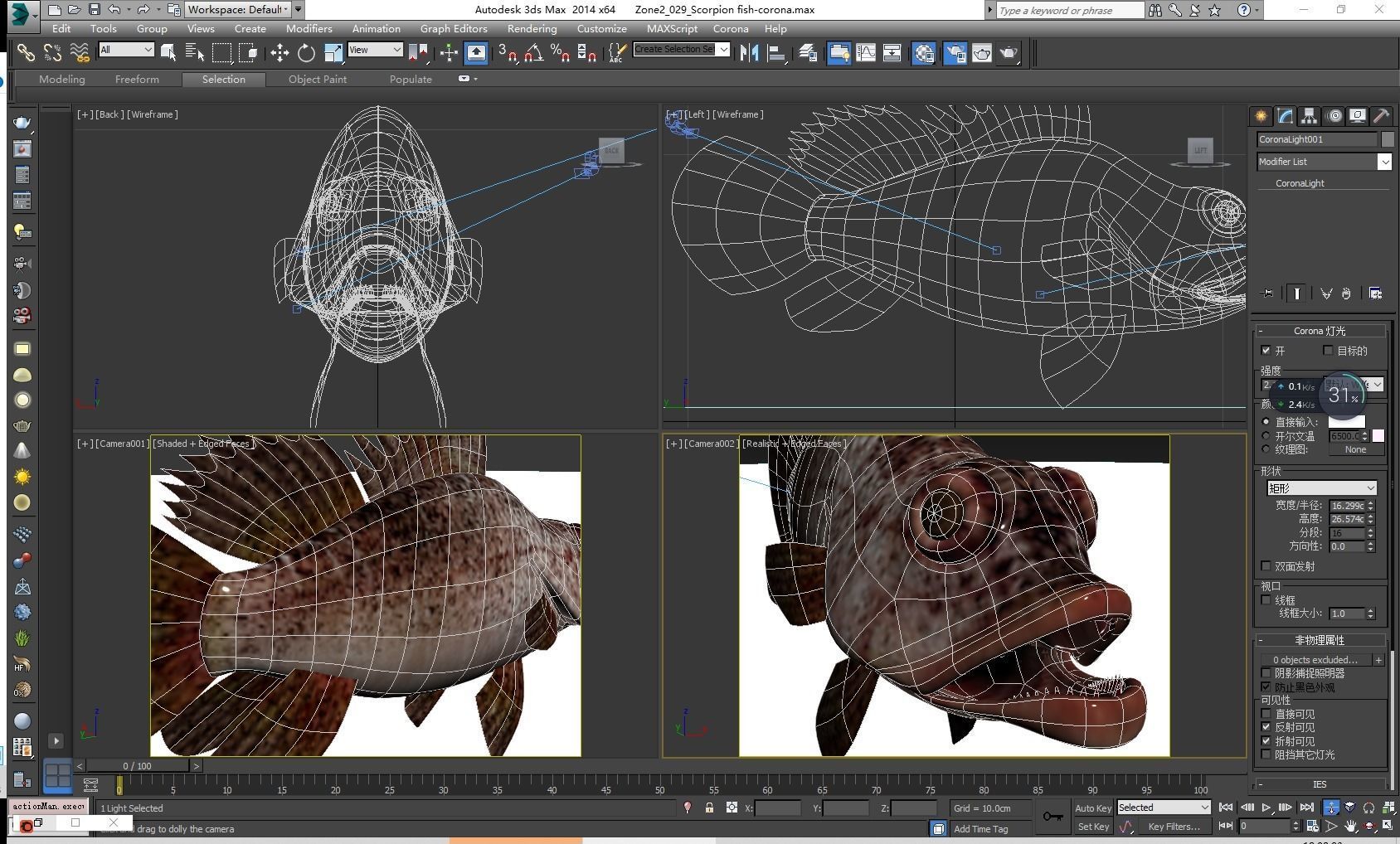Activate the Select and Rotate tool
The height and width of the screenshot is (844, 1400).
point(306,53)
